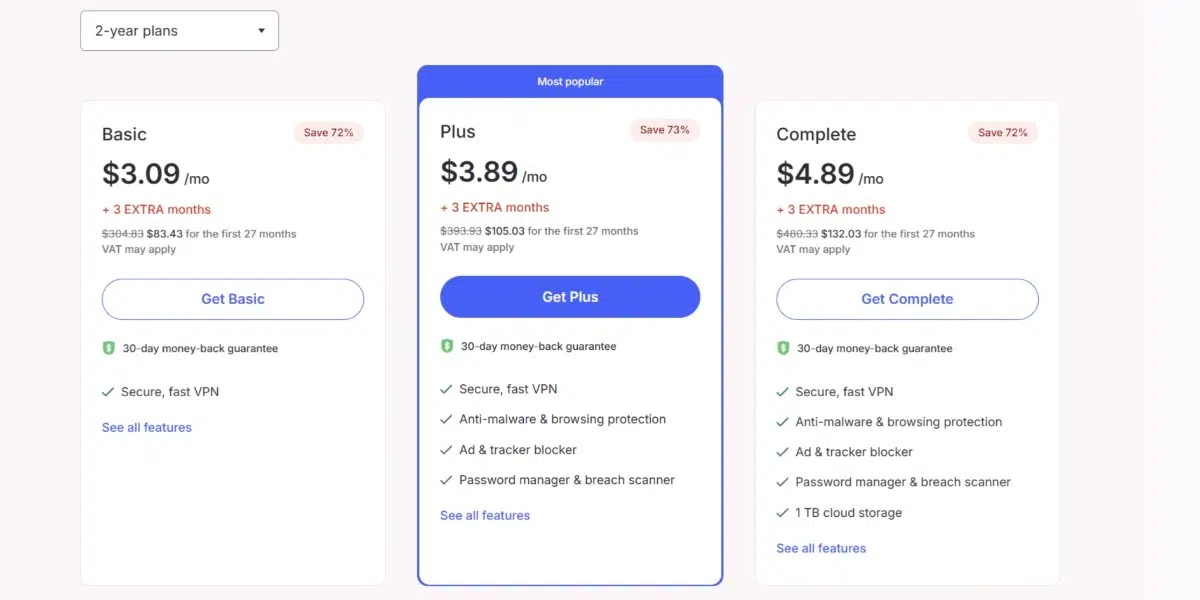This screenshot has height=600, width=1200.
Task: Click the Save 72% badge on Complete
Action: click(x=1002, y=132)
